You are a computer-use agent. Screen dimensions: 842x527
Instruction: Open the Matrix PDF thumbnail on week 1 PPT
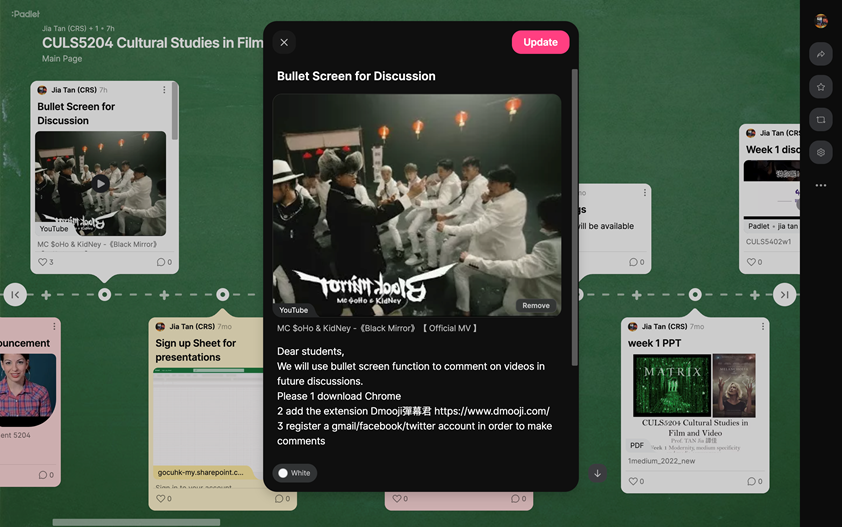point(695,402)
